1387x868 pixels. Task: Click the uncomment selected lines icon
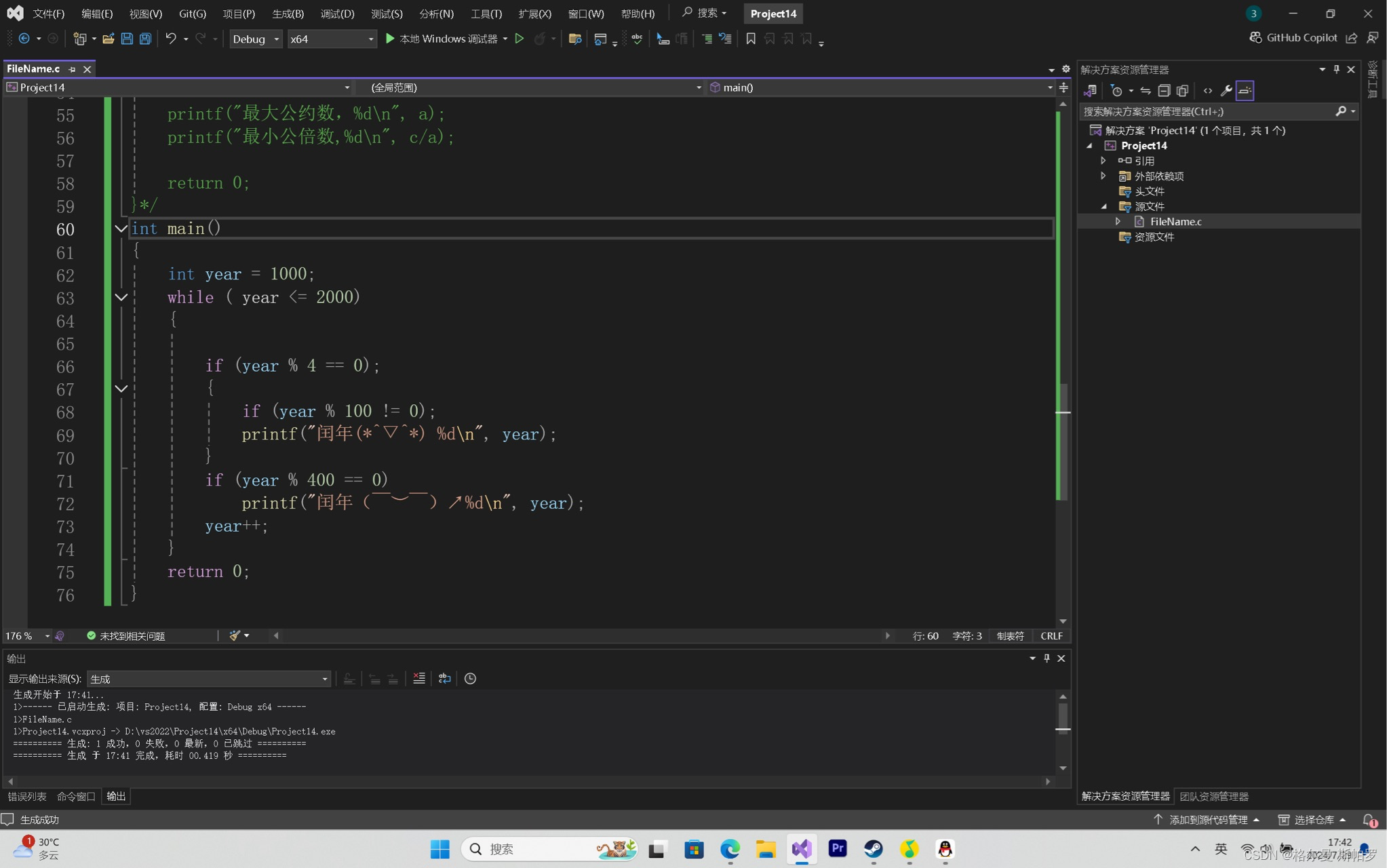725,39
